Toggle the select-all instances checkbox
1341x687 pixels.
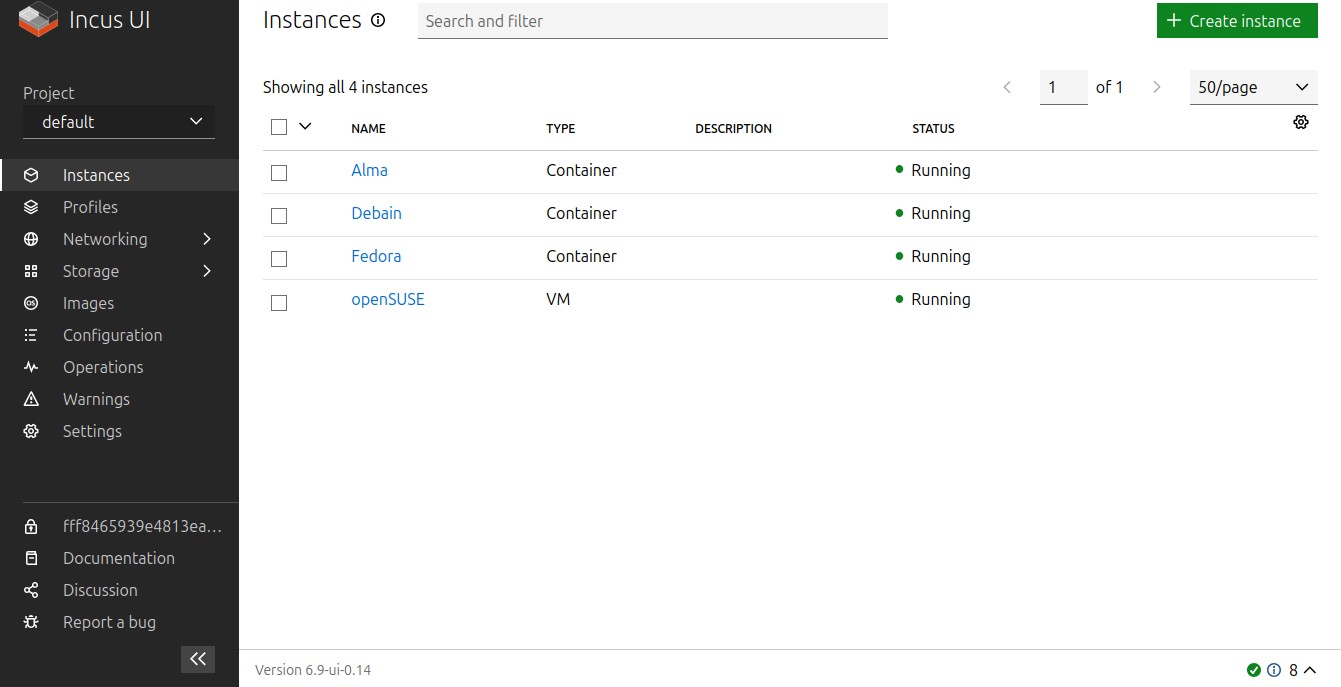[279, 127]
